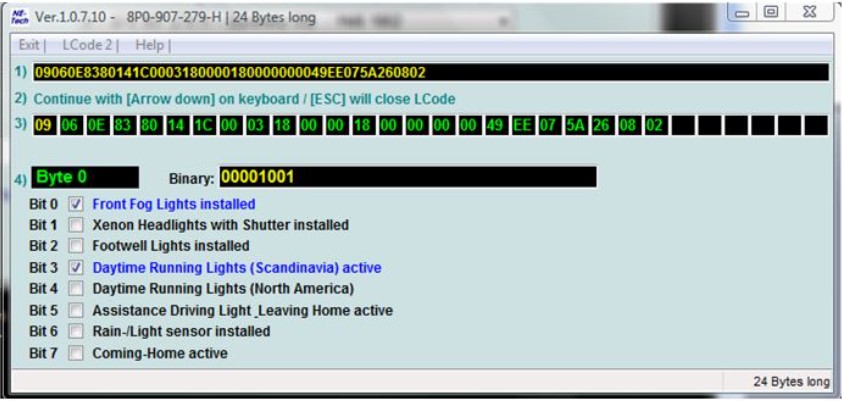This screenshot has height=401, width=842.
Task: Uncheck Daytime Running Lights (Scandinavia) active
Action: (x=76, y=267)
